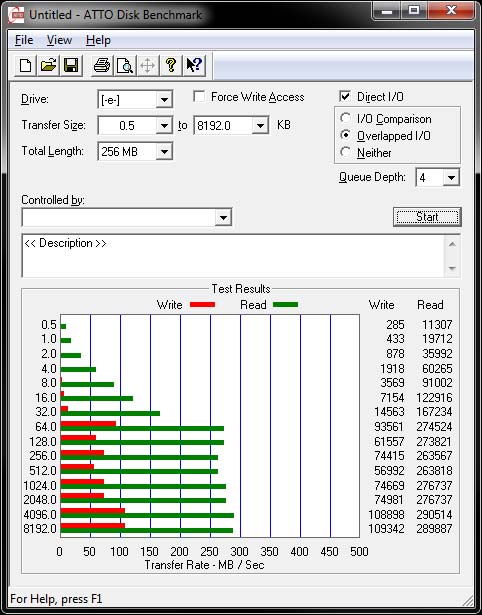Click the red write bar for 64.0
The height and width of the screenshot is (615, 482).
coord(88,423)
